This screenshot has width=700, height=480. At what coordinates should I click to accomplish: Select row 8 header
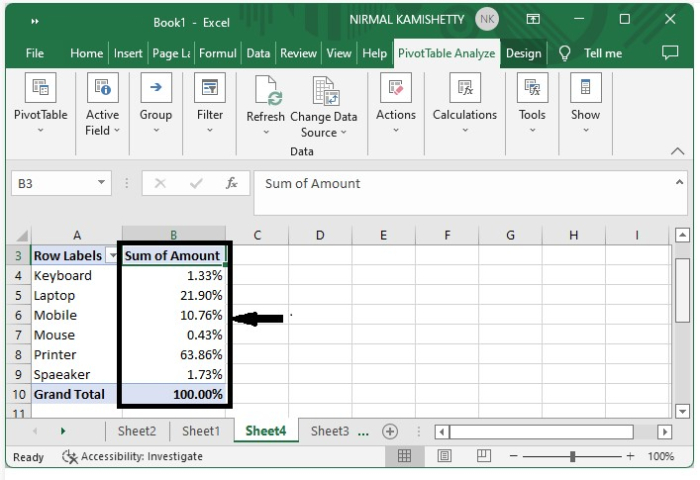[18, 355]
